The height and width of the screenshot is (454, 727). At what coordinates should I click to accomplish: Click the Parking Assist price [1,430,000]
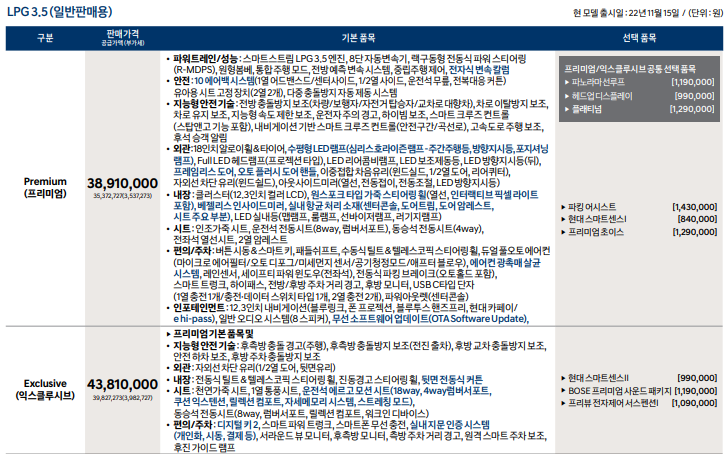tap(695, 207)
